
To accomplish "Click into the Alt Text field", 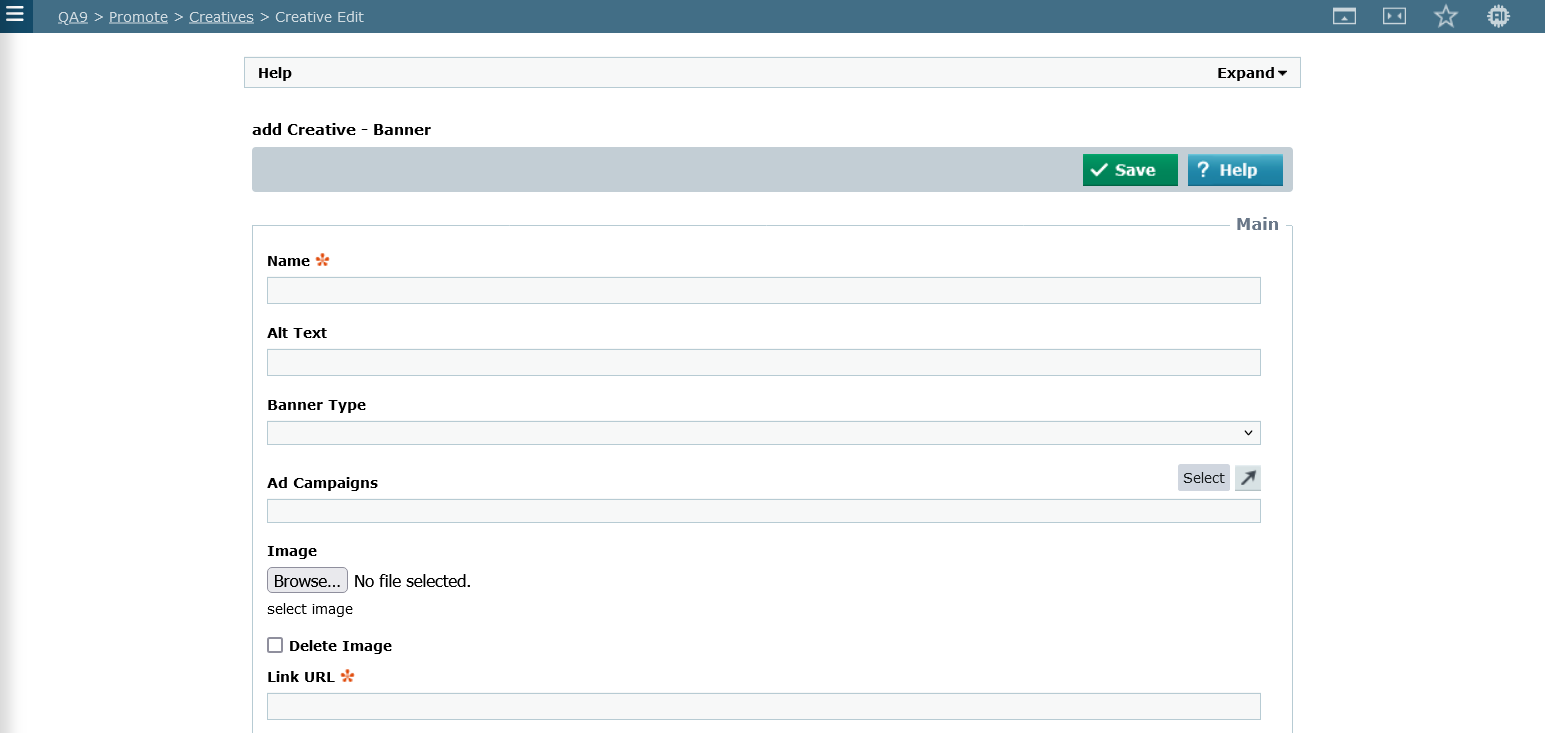I will 763,363.
